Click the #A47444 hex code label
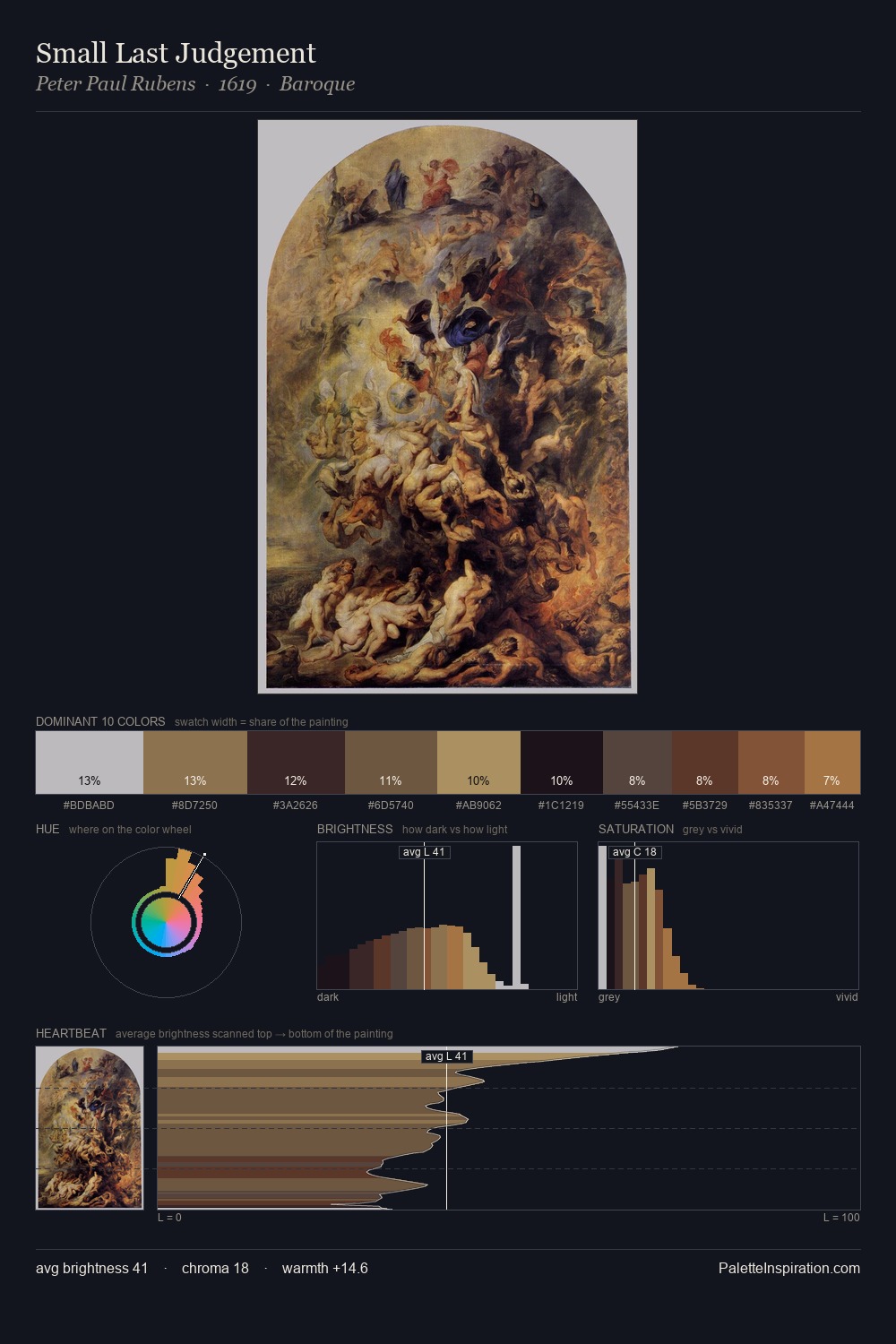 (831, 805)
